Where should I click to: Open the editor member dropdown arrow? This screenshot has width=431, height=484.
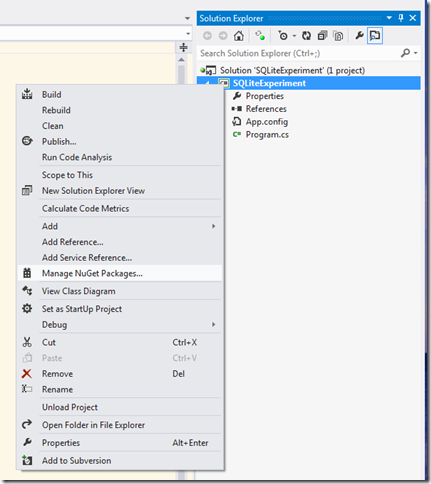click(x=188, y=34)
